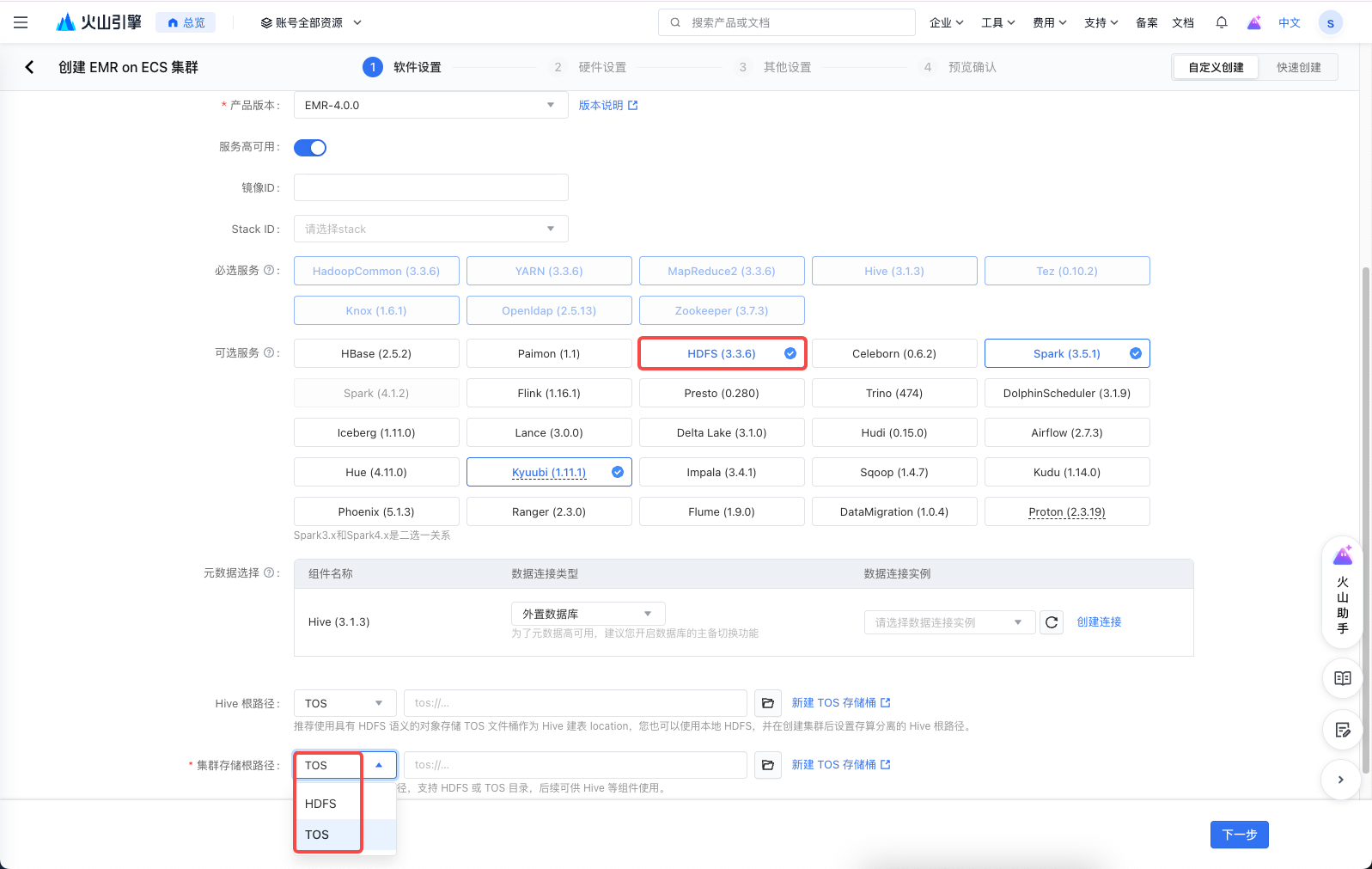Open the notifications bell
The height and width of the screenshot is (869, 1372).
[1222, 23]
